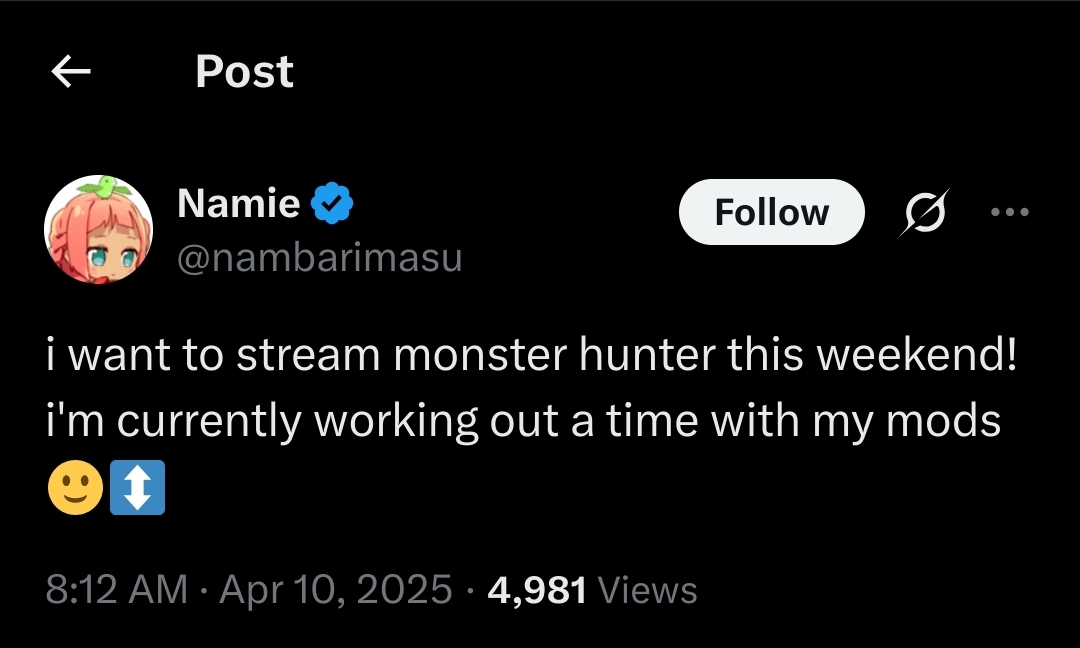
Task: Click the smiley face emoji
Action: coord(75,491)
